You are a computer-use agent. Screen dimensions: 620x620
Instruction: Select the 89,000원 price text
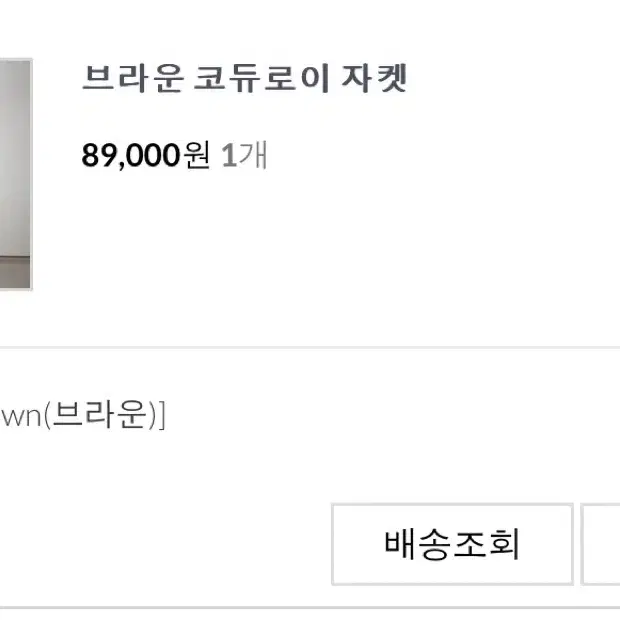[146, 155]
